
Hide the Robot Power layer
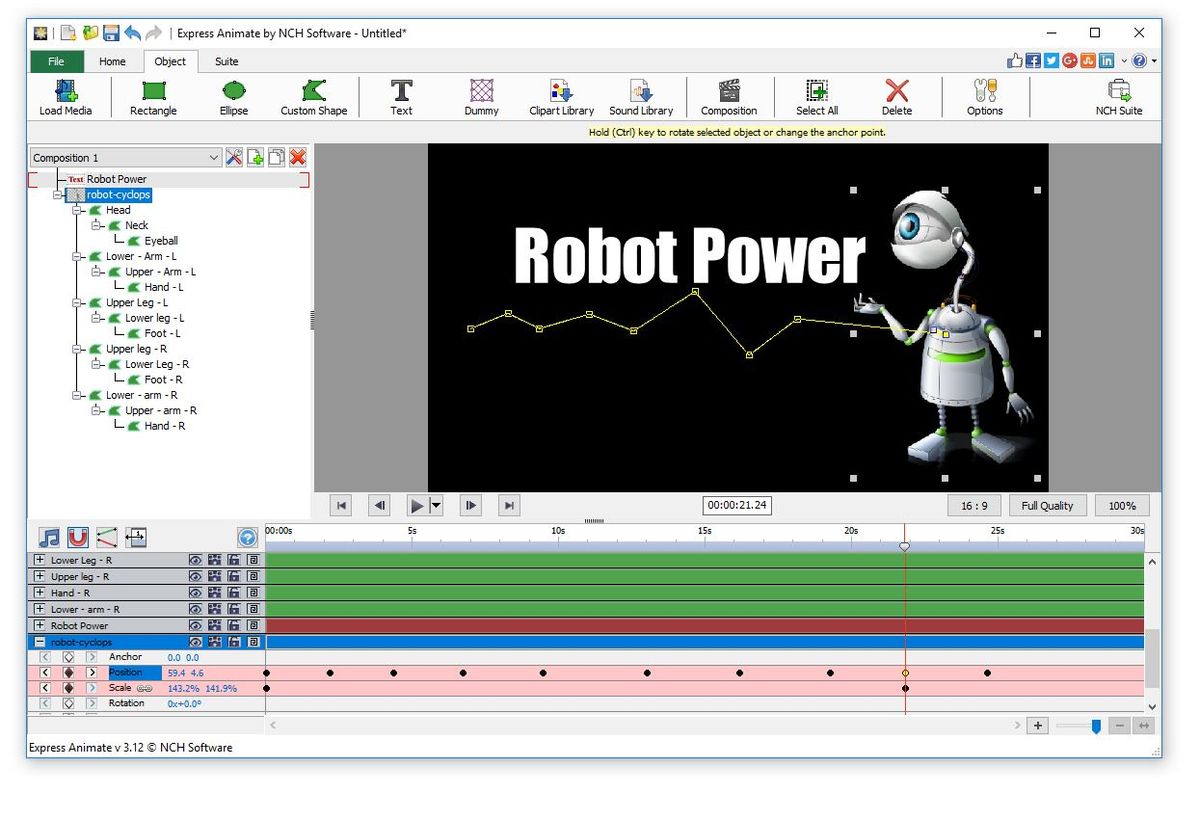[196, 625]
